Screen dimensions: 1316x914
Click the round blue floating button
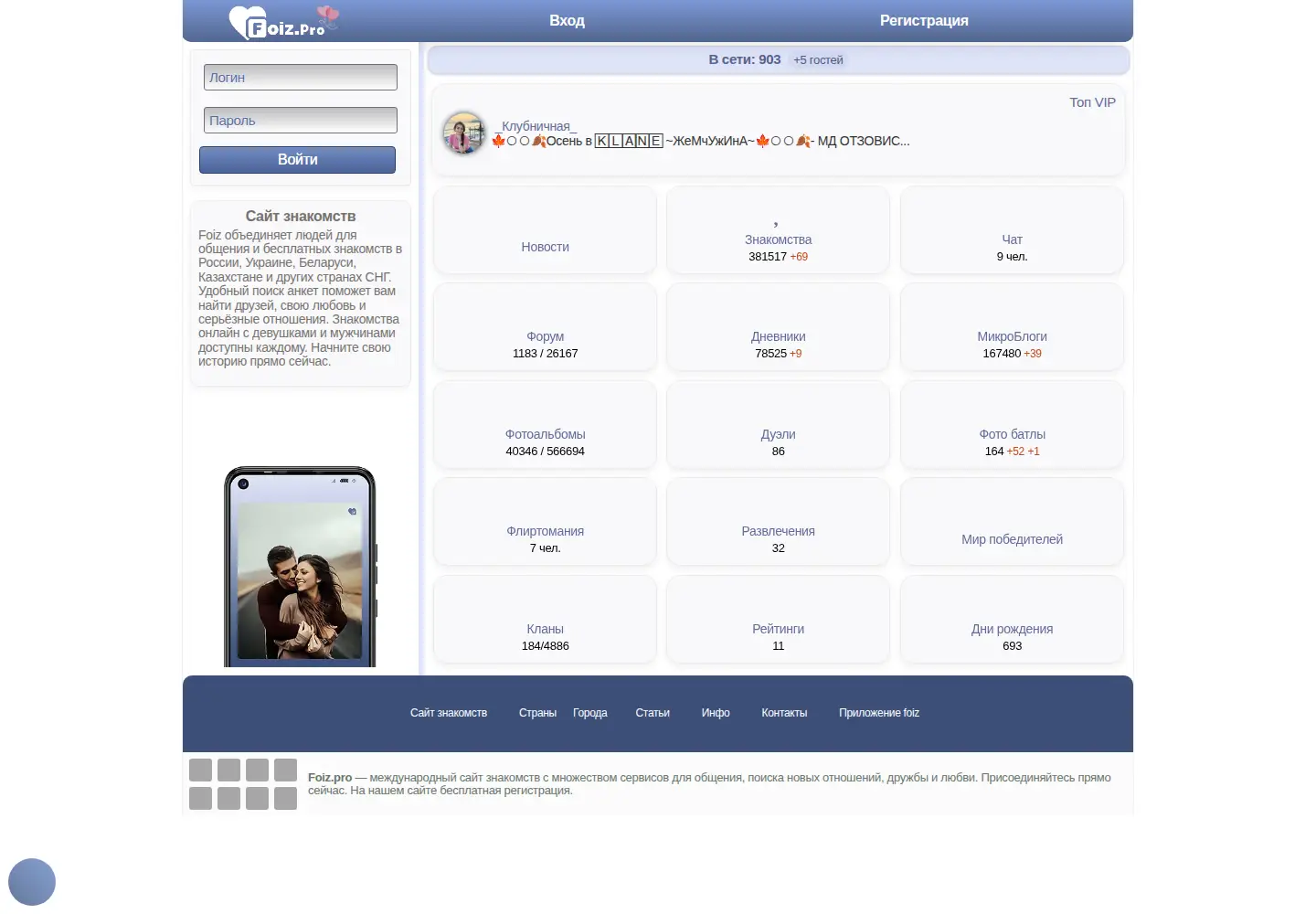coord(32,882)
